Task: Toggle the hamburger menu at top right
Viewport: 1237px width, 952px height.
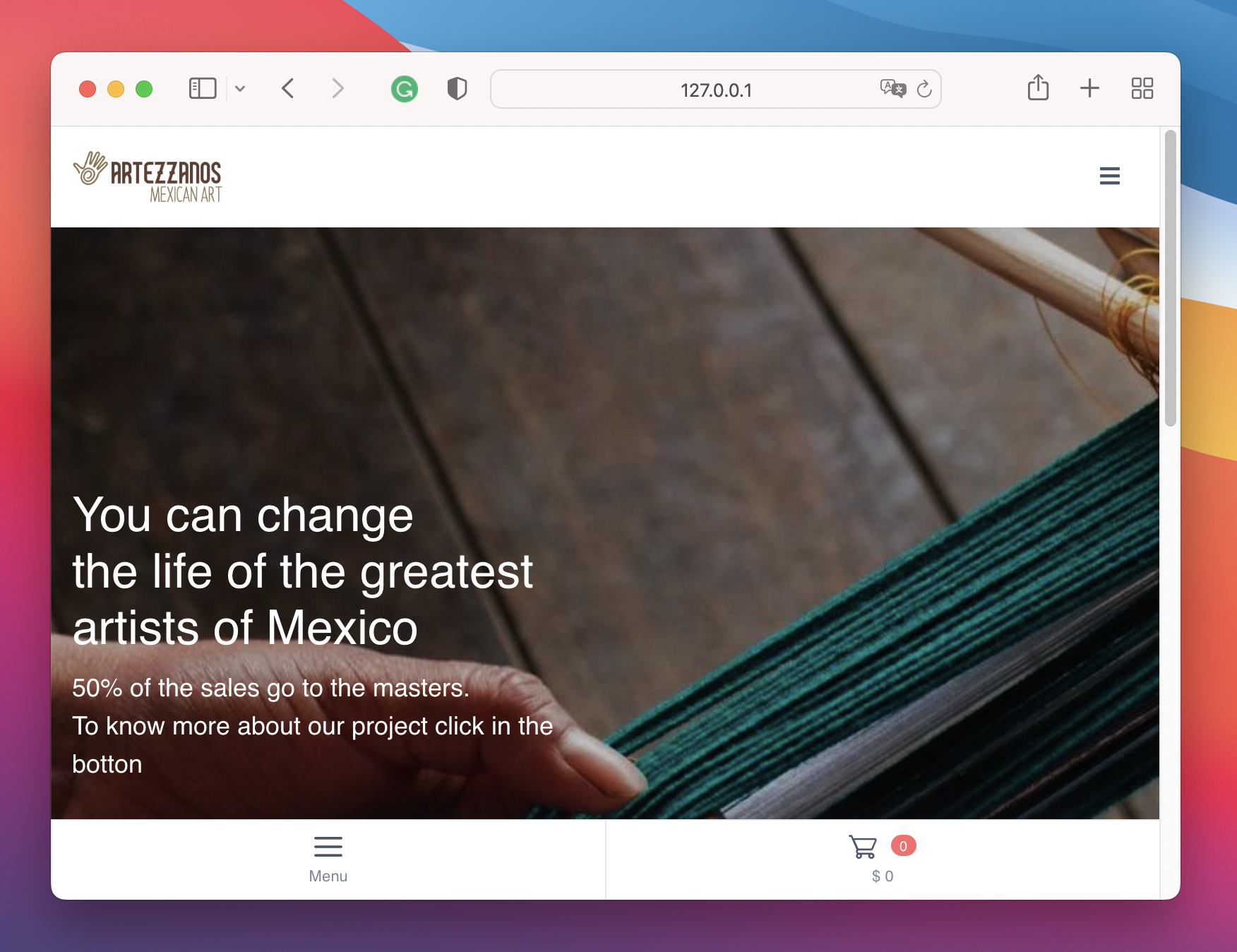Action: click(1110, 176)
